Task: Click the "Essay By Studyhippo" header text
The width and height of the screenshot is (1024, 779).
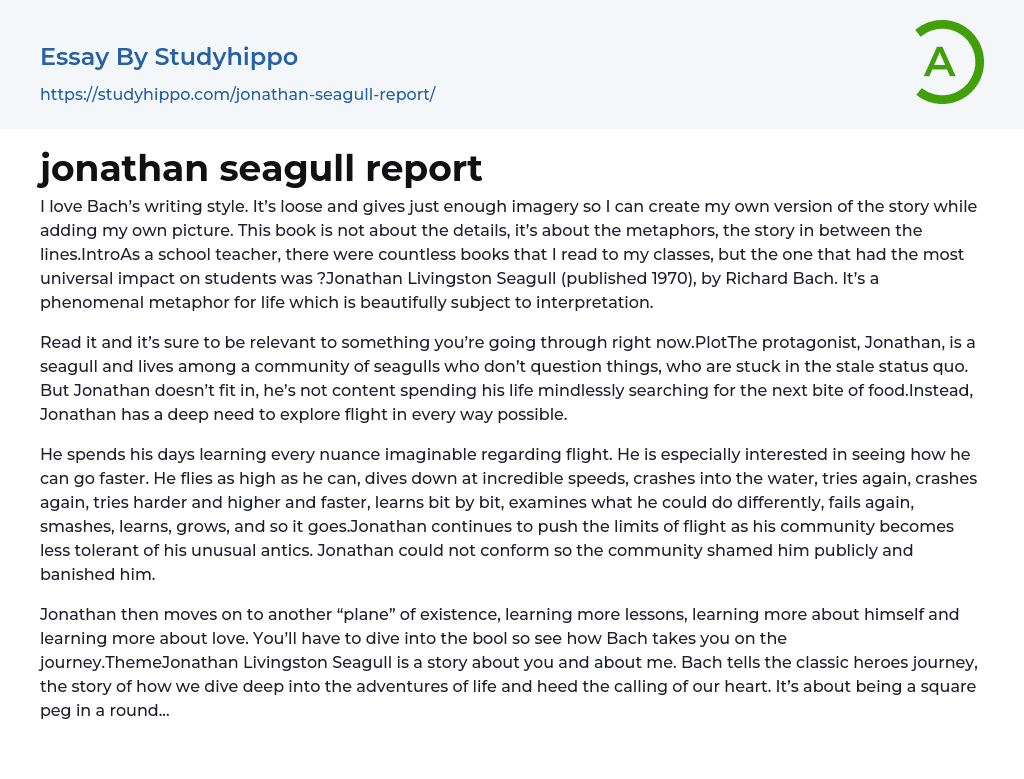Action: [169, 57]
